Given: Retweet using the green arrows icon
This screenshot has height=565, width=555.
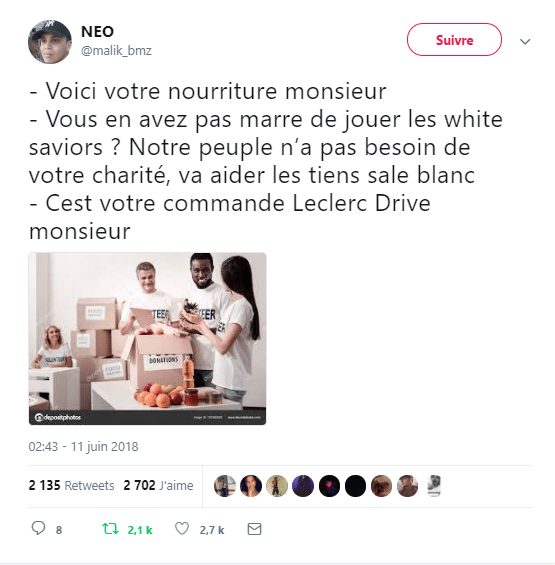Looking at the screenshot, I should pyautogui.click(x=110, y=529).
